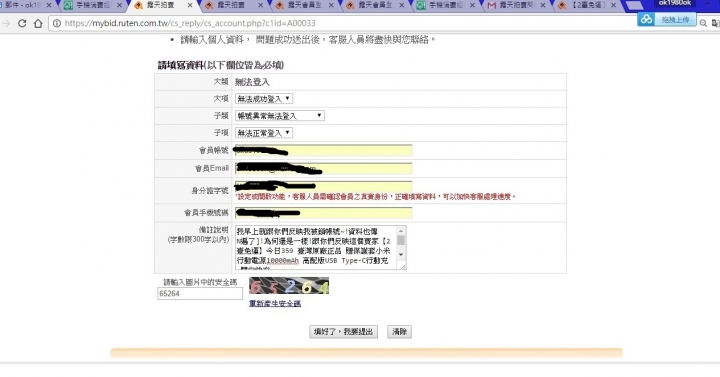The width and height of the screenshot is (720, 377).
Task: Click the cloud 拖拽上傳 upload button
Action: pos(667,19)
